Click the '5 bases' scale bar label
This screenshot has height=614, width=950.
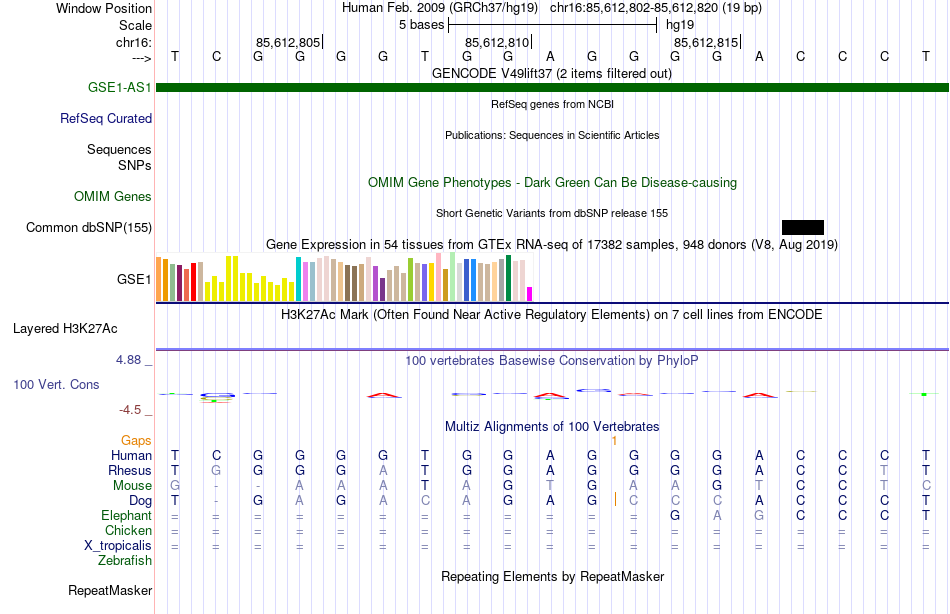coord(422,25)
